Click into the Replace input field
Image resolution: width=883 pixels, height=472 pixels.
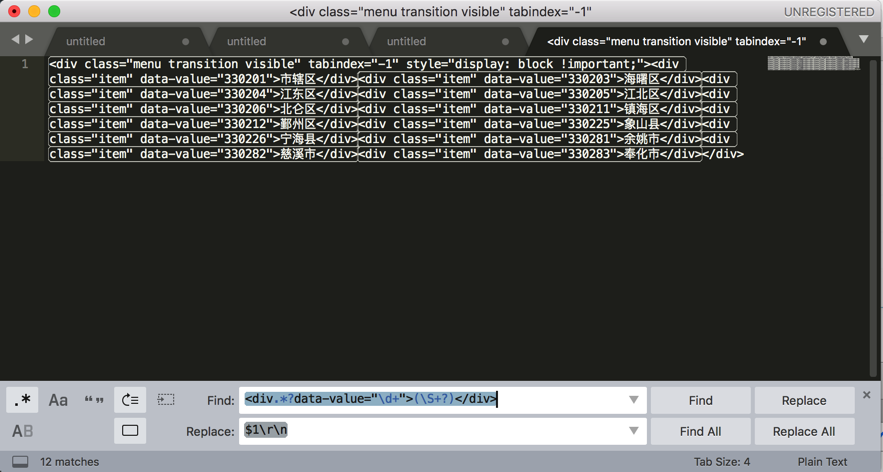[x=430, y=431]
